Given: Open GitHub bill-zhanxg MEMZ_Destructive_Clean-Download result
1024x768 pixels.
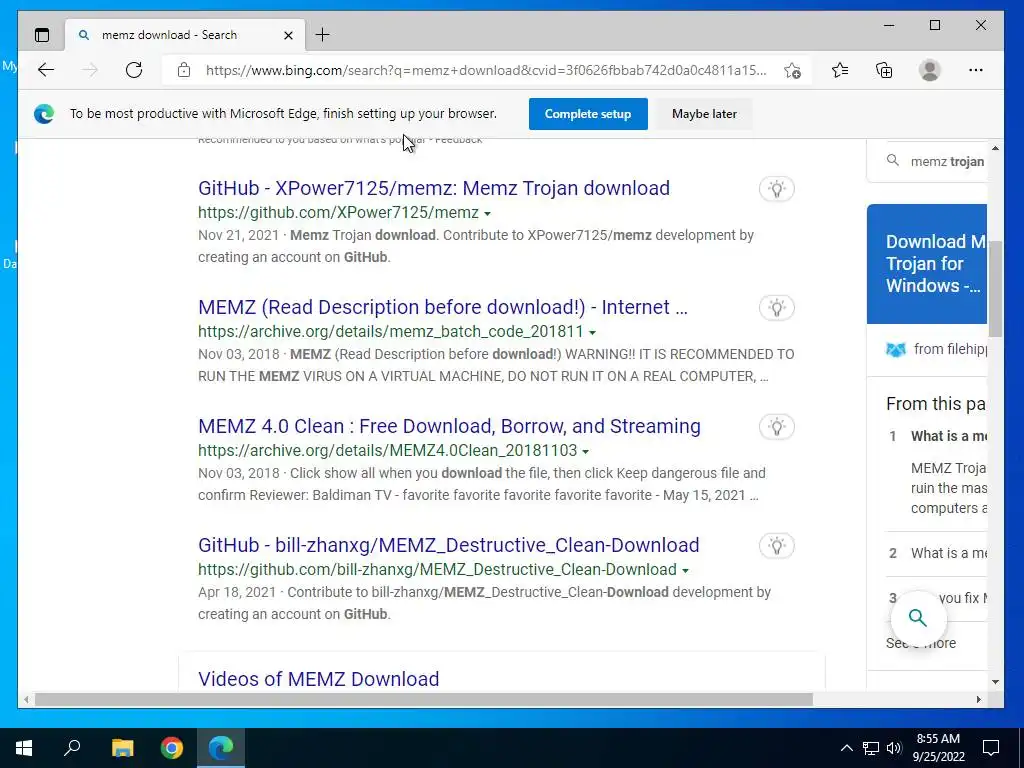Looking at the screenshot, I should point(449,545).
